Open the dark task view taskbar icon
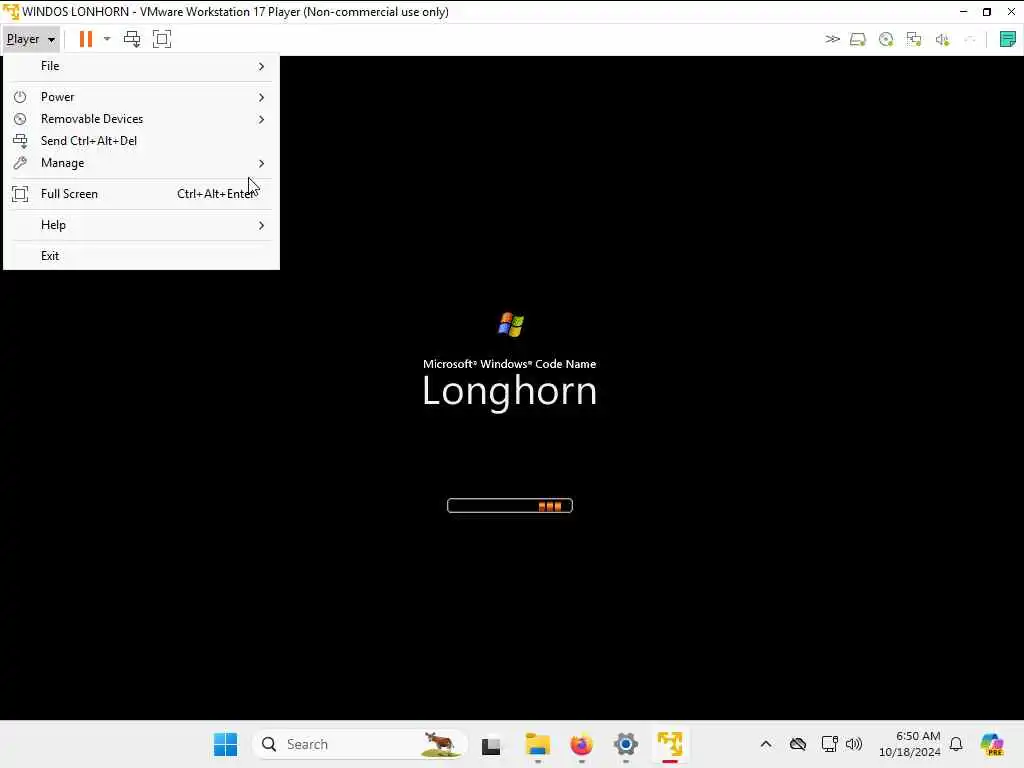Screen dimensions: 1024x768 pos(491,745)
